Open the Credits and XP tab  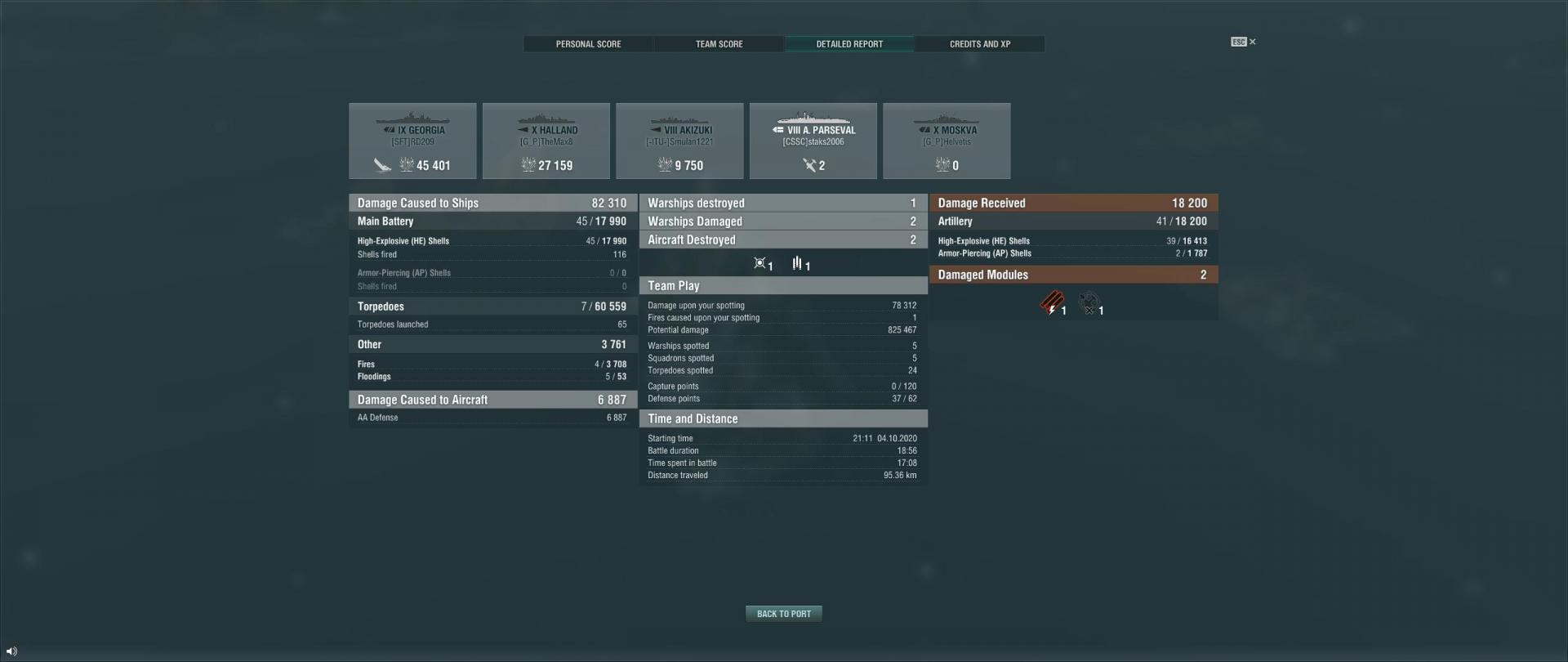click(x=980, y=44)
